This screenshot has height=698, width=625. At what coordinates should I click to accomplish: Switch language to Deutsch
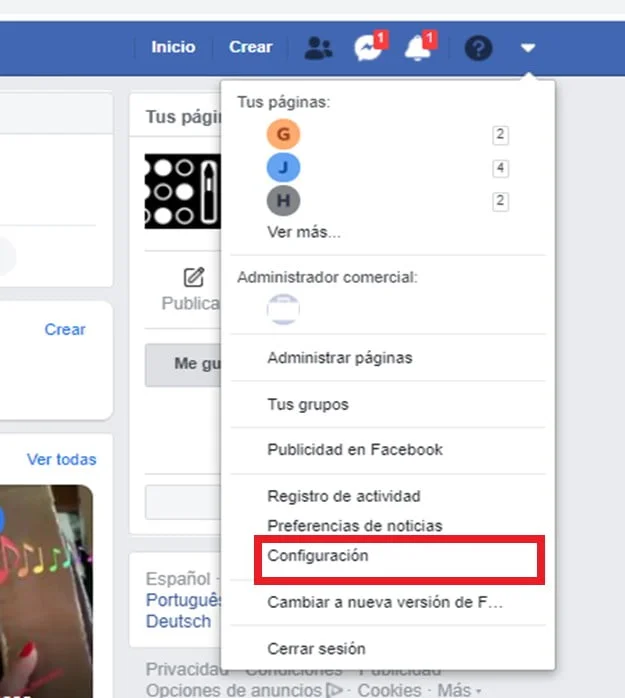pyautogui.click(x=179, y=621)
